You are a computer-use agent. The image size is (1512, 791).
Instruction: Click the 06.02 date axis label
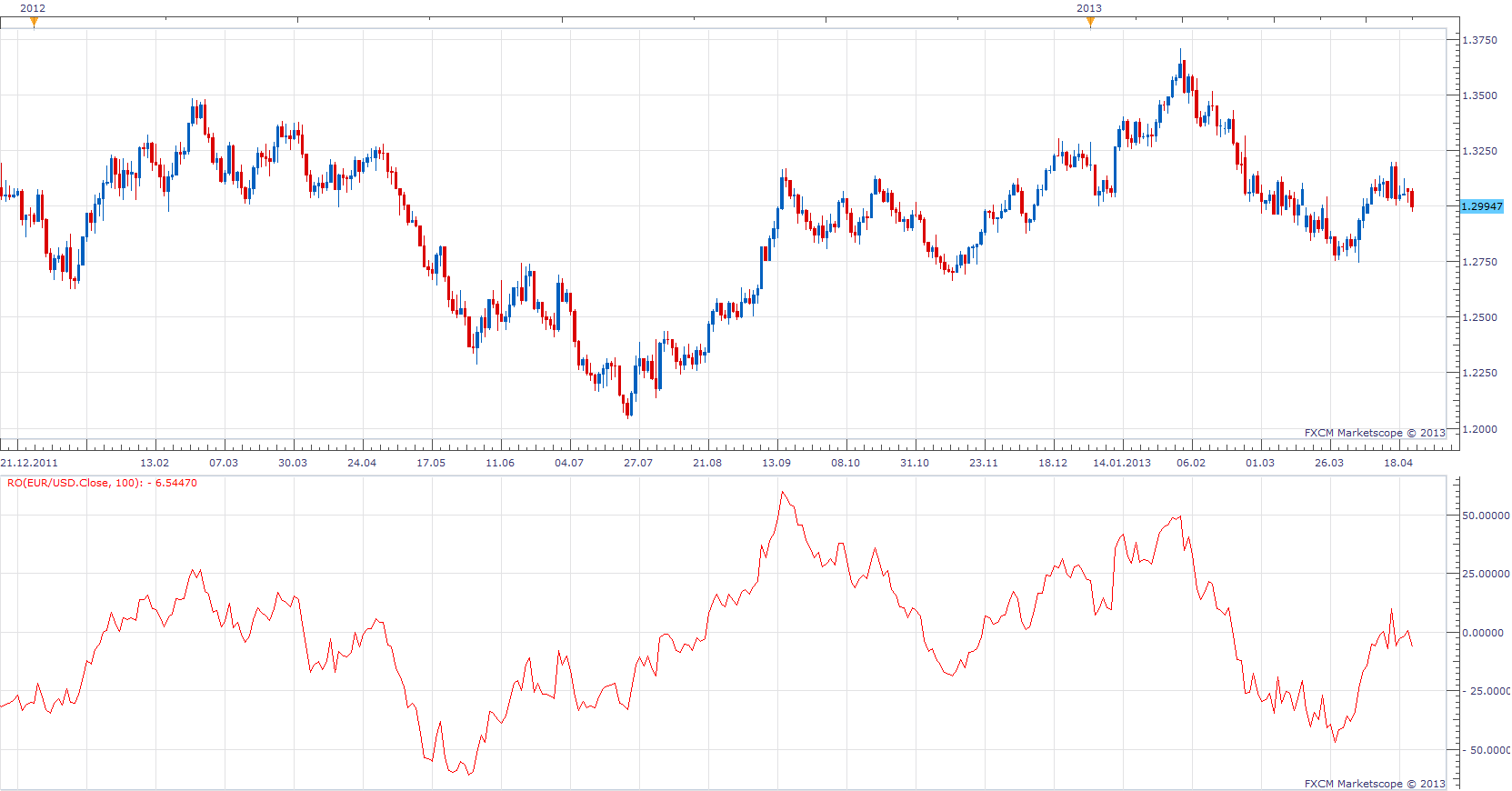coord(1191,463)
